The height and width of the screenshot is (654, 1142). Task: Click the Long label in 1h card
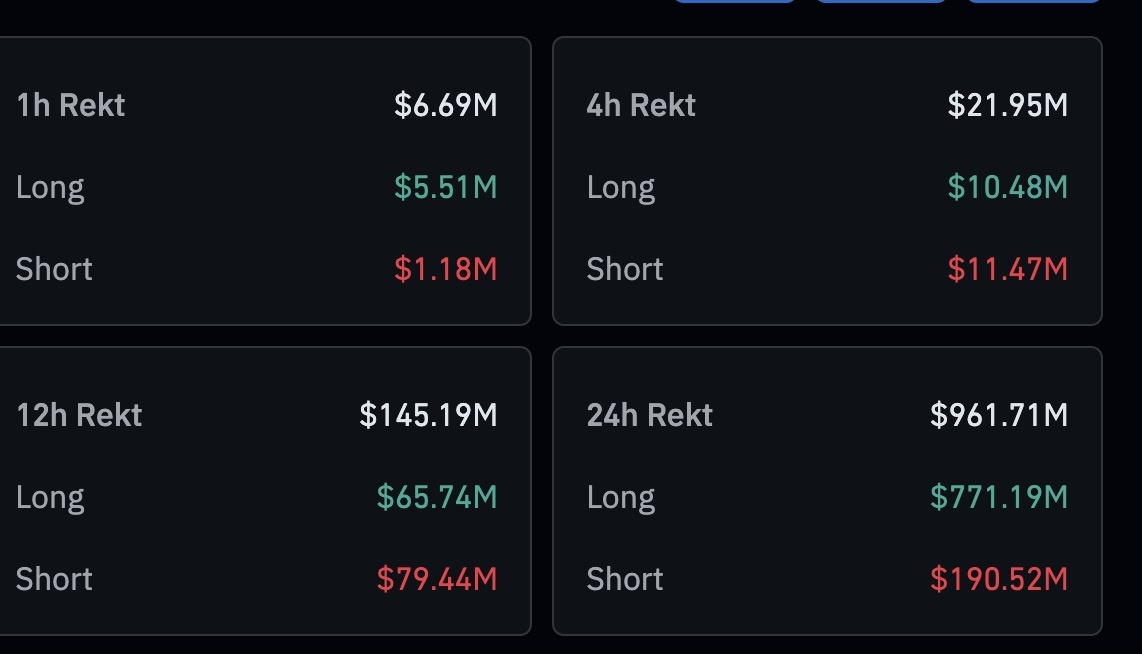[50, 189]
